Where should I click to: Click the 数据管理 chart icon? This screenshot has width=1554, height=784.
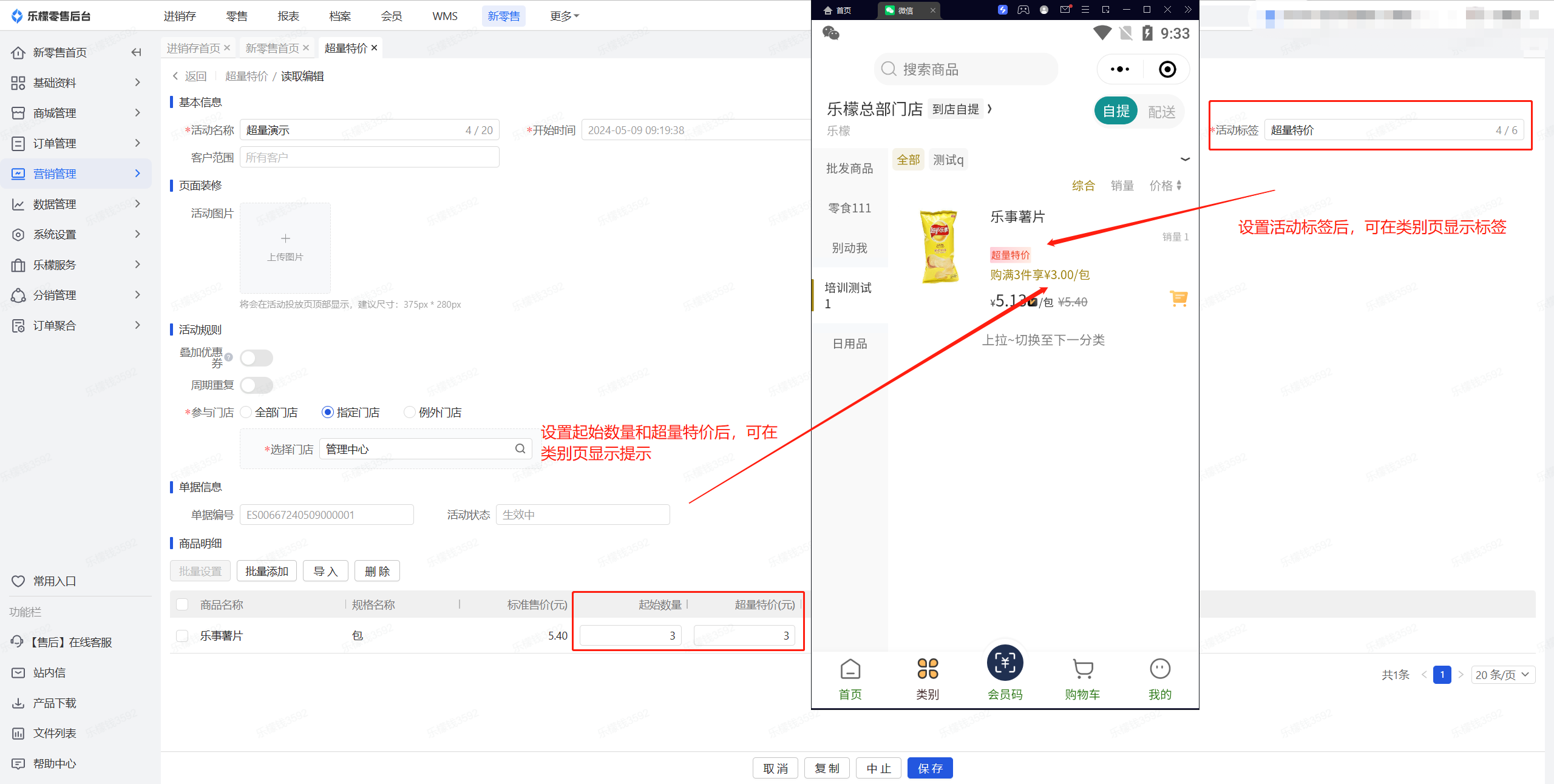point(18,204)
